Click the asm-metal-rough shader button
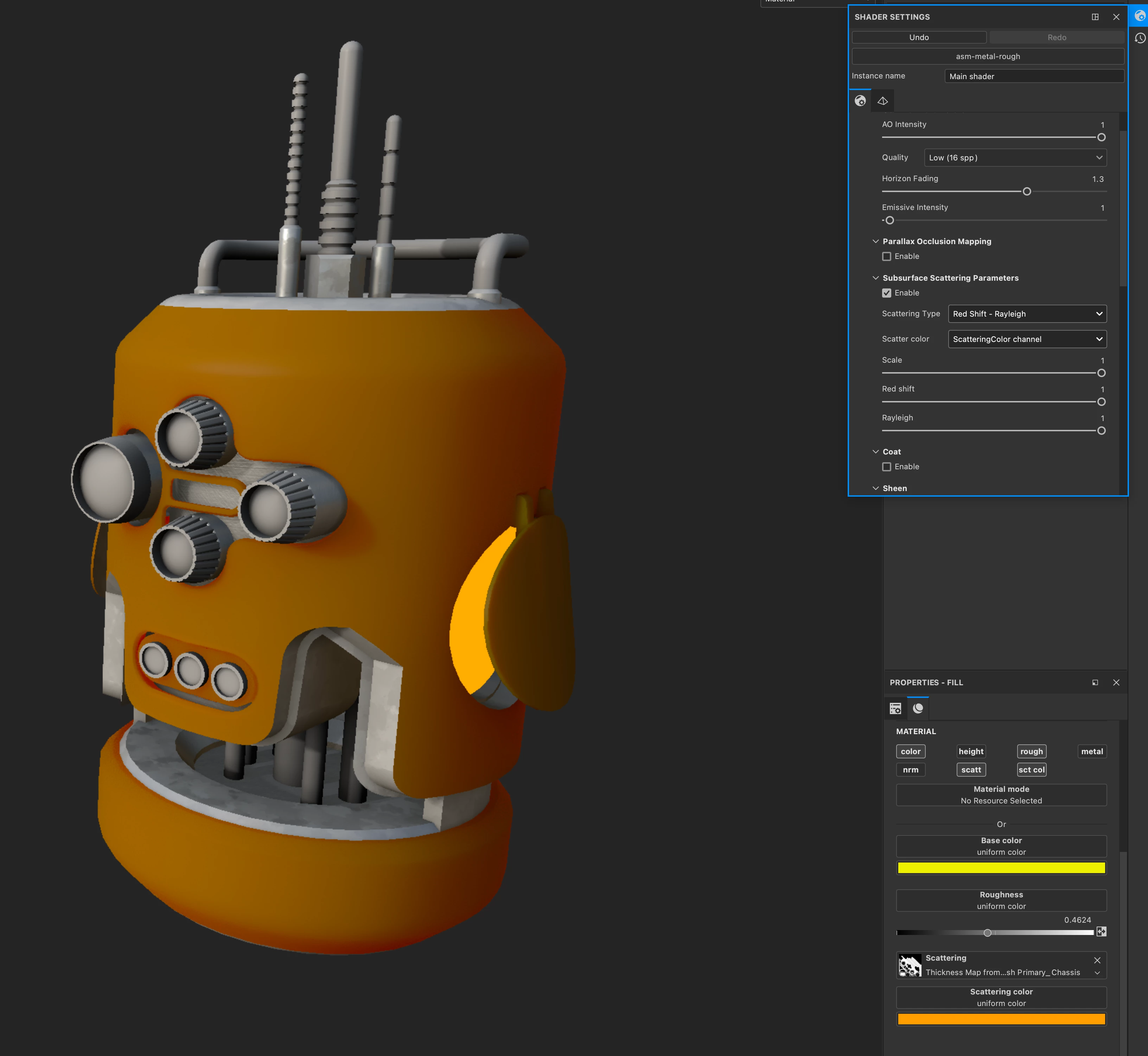Screen dimensions: 1148x1056 tap(987, 57)
